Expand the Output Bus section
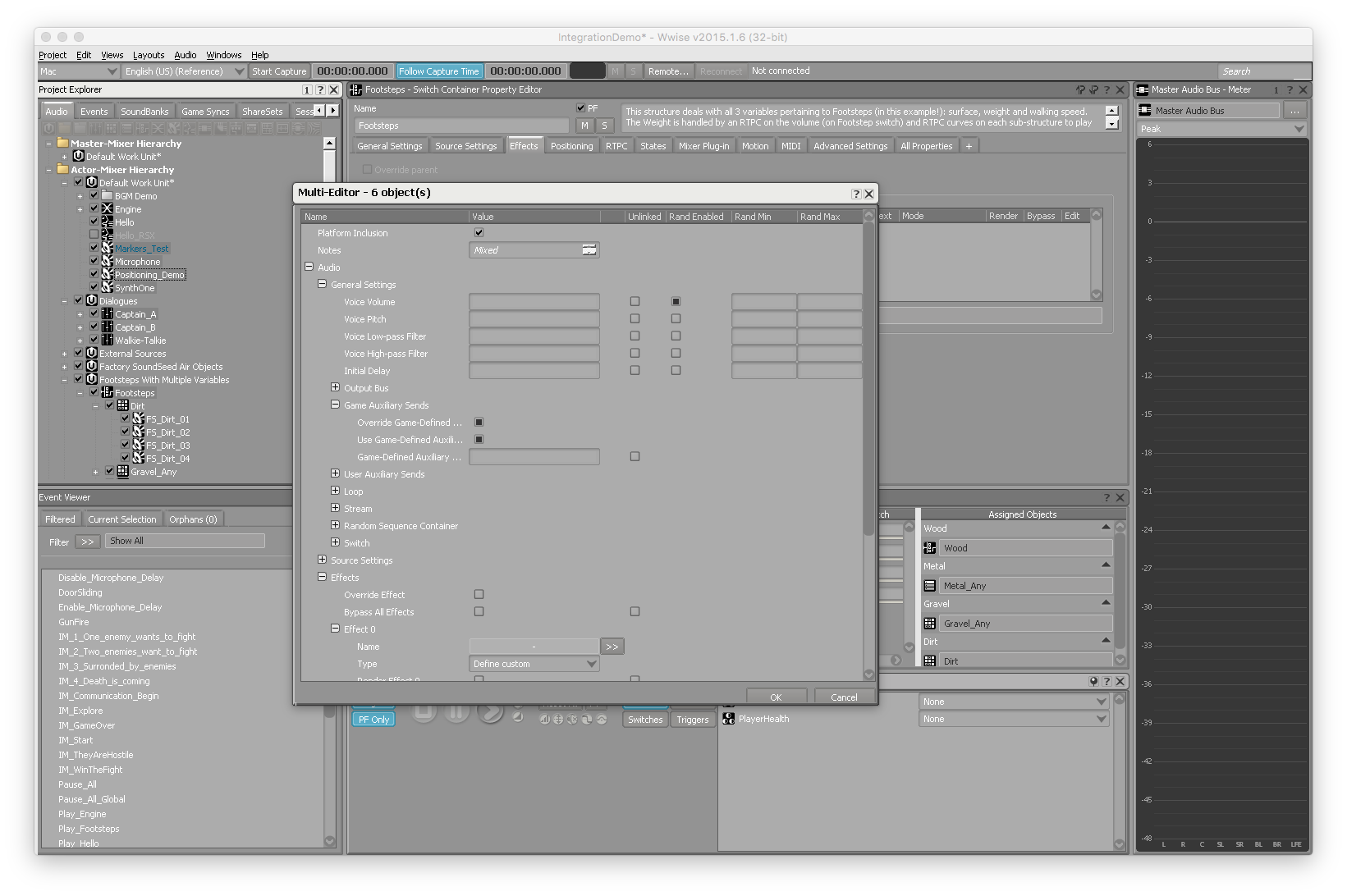This screenshot has height=896, width=1347. tap(335, 387)
